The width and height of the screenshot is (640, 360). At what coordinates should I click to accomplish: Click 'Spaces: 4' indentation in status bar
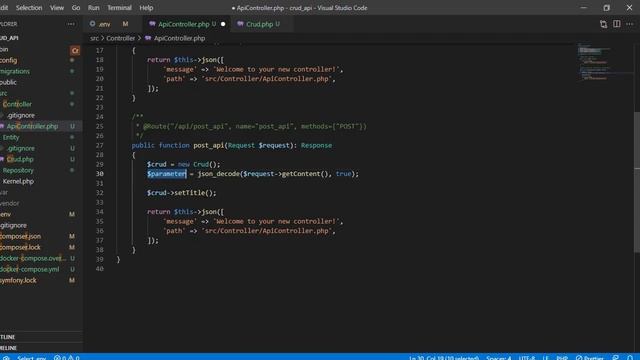point(498,357)
